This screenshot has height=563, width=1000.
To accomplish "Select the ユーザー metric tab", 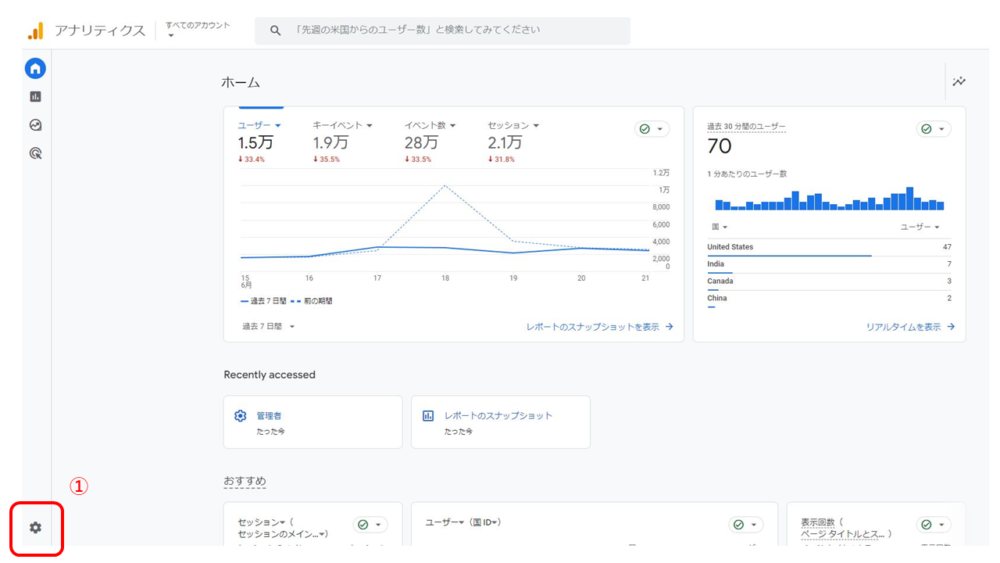I will [259, 126].
